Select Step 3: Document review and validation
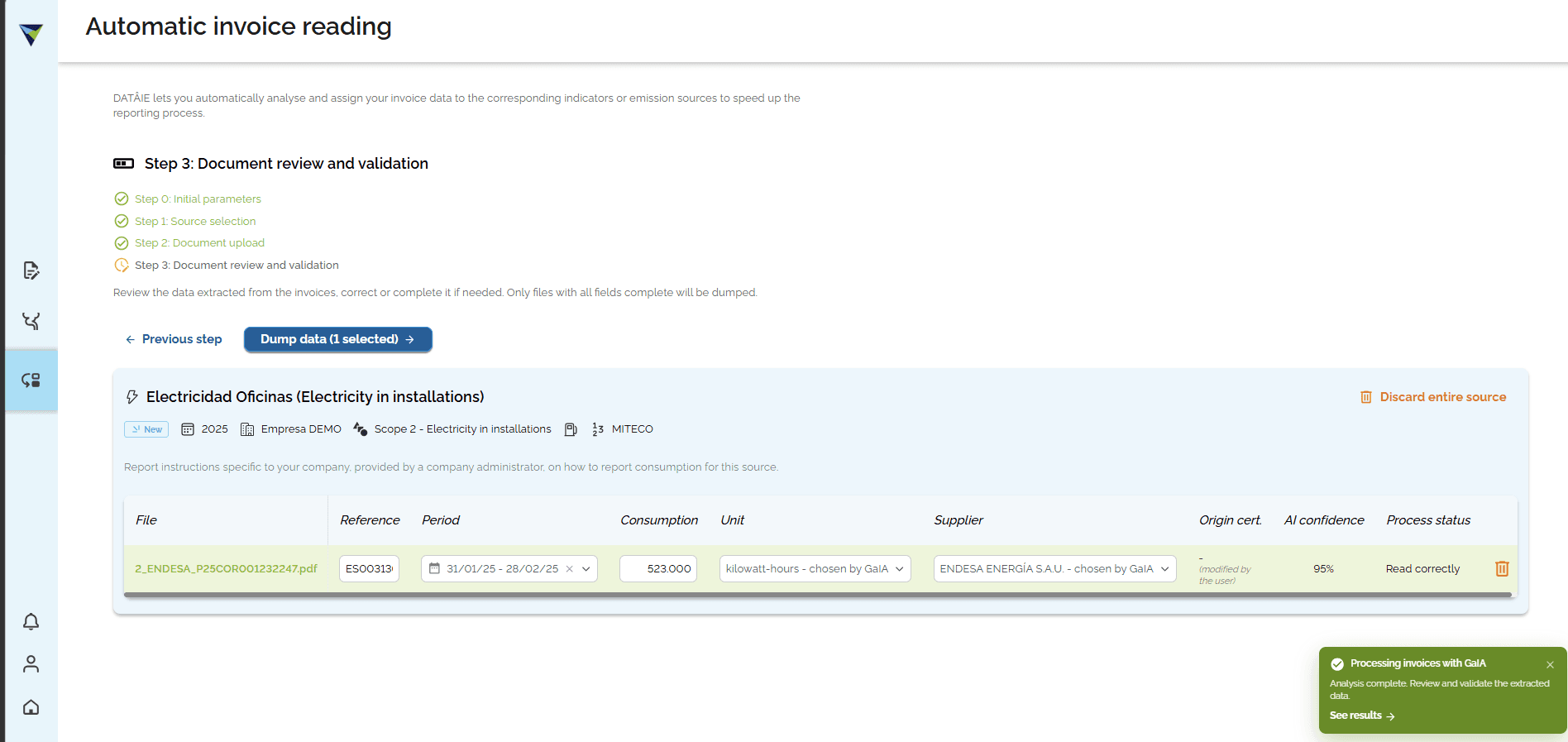The width and height of the screenshot is (1568, 742). click(x=237, y=266)
